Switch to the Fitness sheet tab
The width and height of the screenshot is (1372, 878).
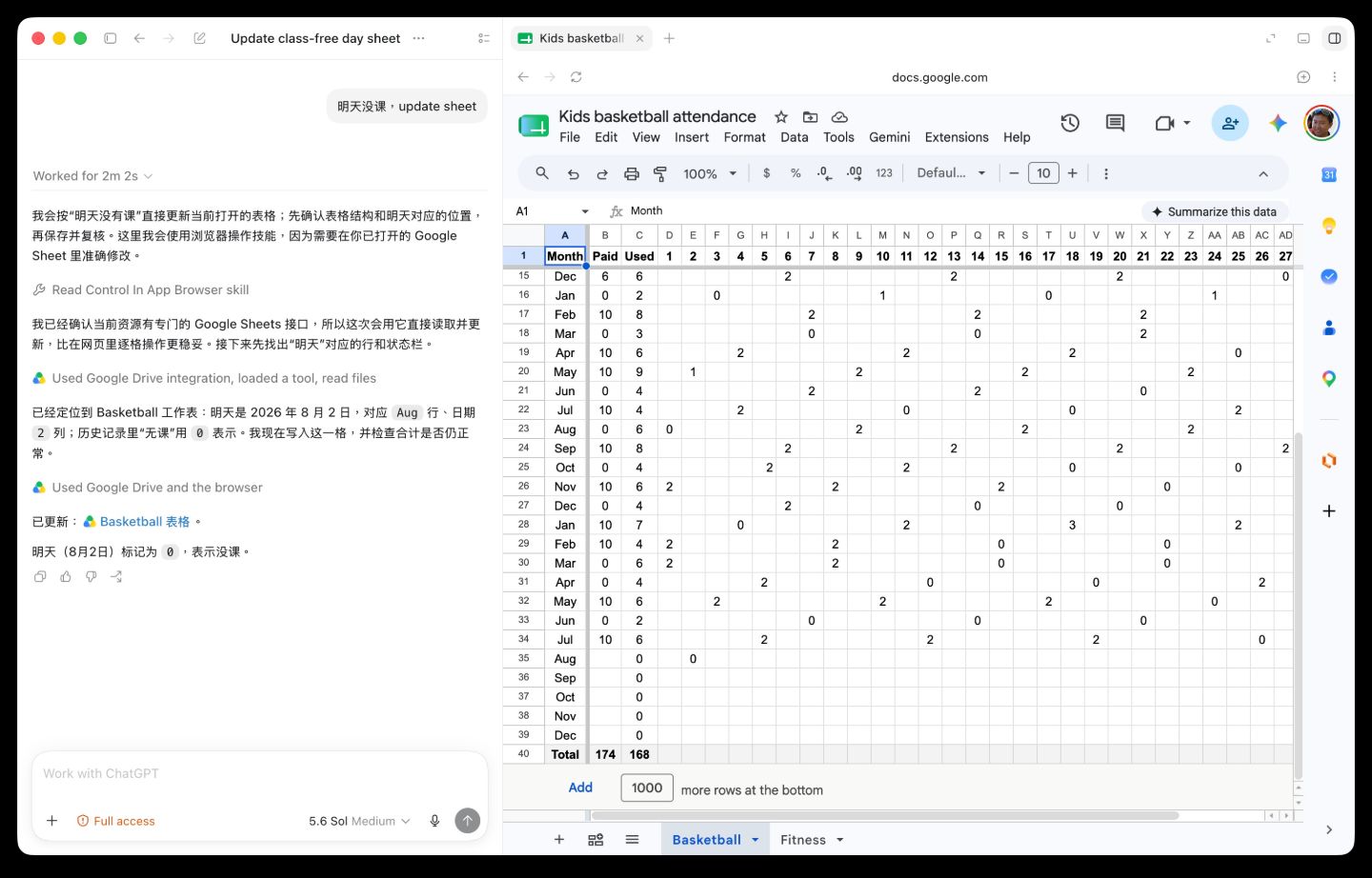tap(803, 839)
